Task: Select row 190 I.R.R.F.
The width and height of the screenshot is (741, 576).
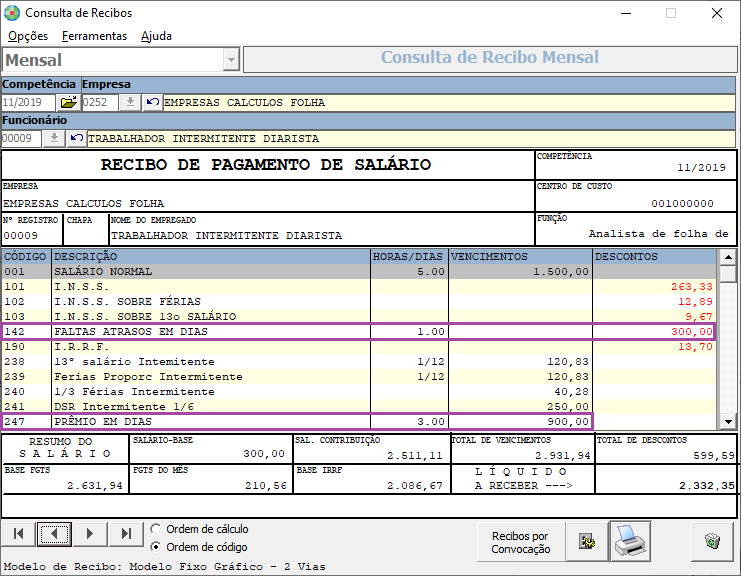Action: 359,346
